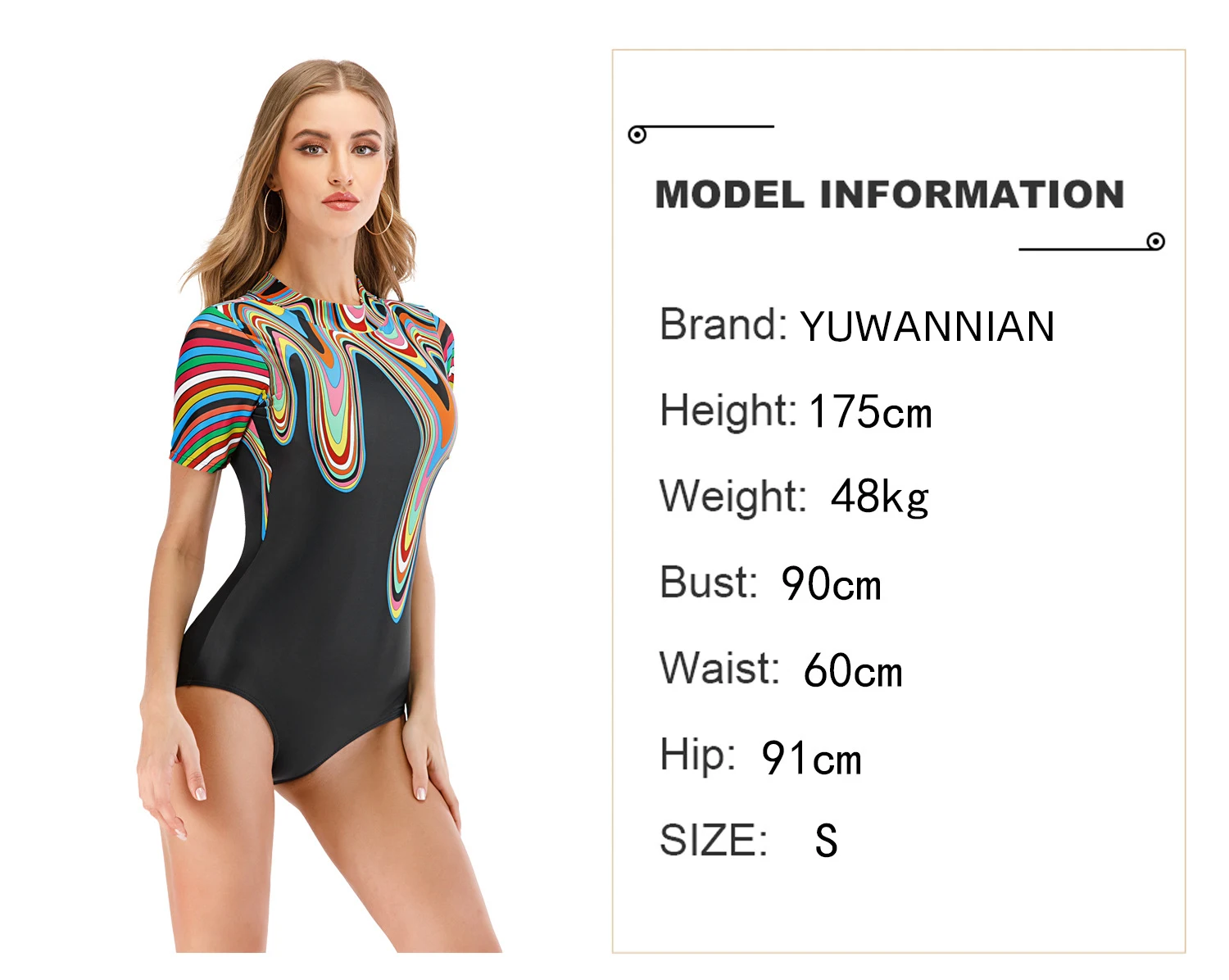Click the Bust value 90cm
Screen dimensions: 1229x980
click(x=831, y=584)
